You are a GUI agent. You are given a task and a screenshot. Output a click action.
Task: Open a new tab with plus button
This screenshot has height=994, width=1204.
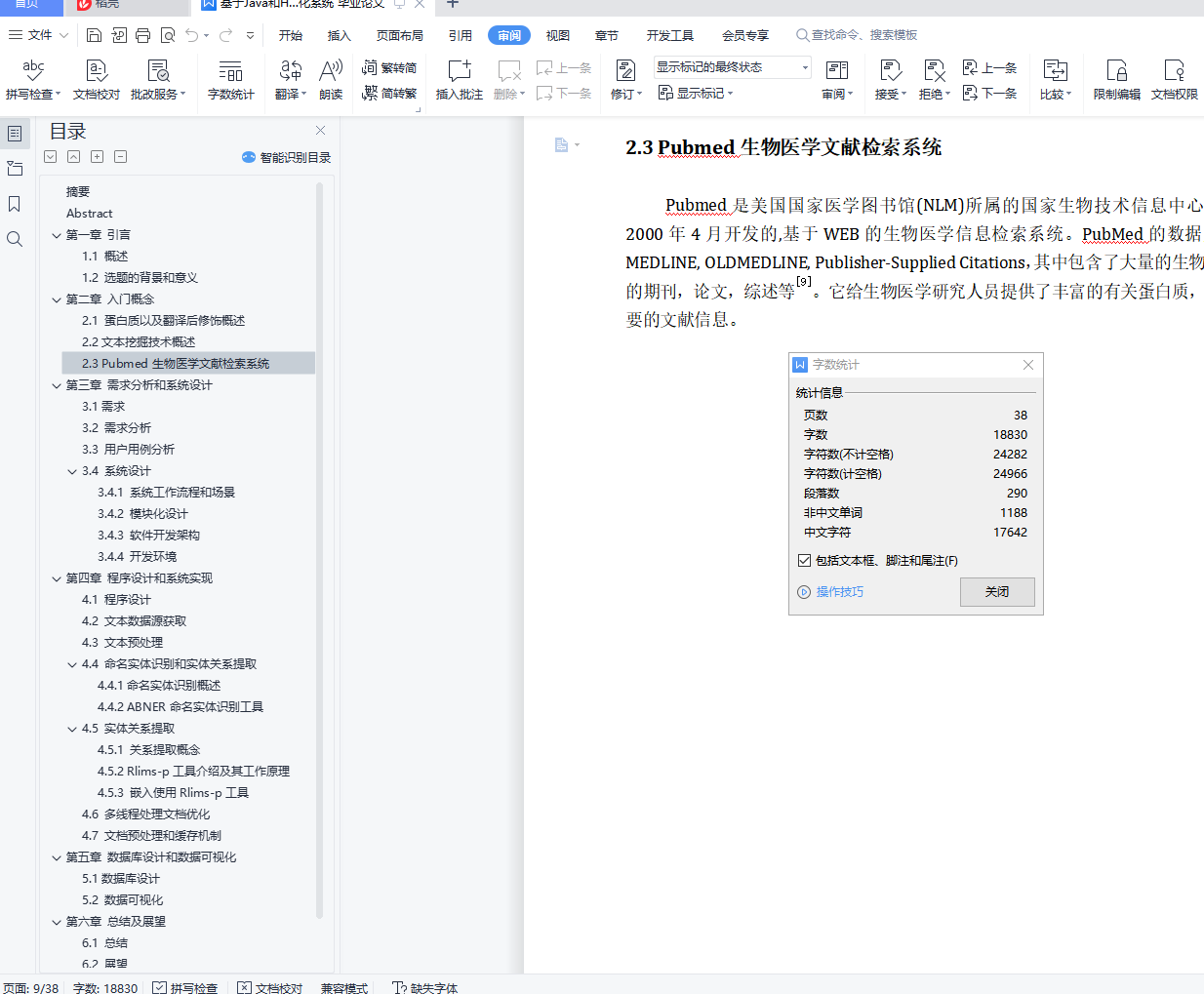452,4
